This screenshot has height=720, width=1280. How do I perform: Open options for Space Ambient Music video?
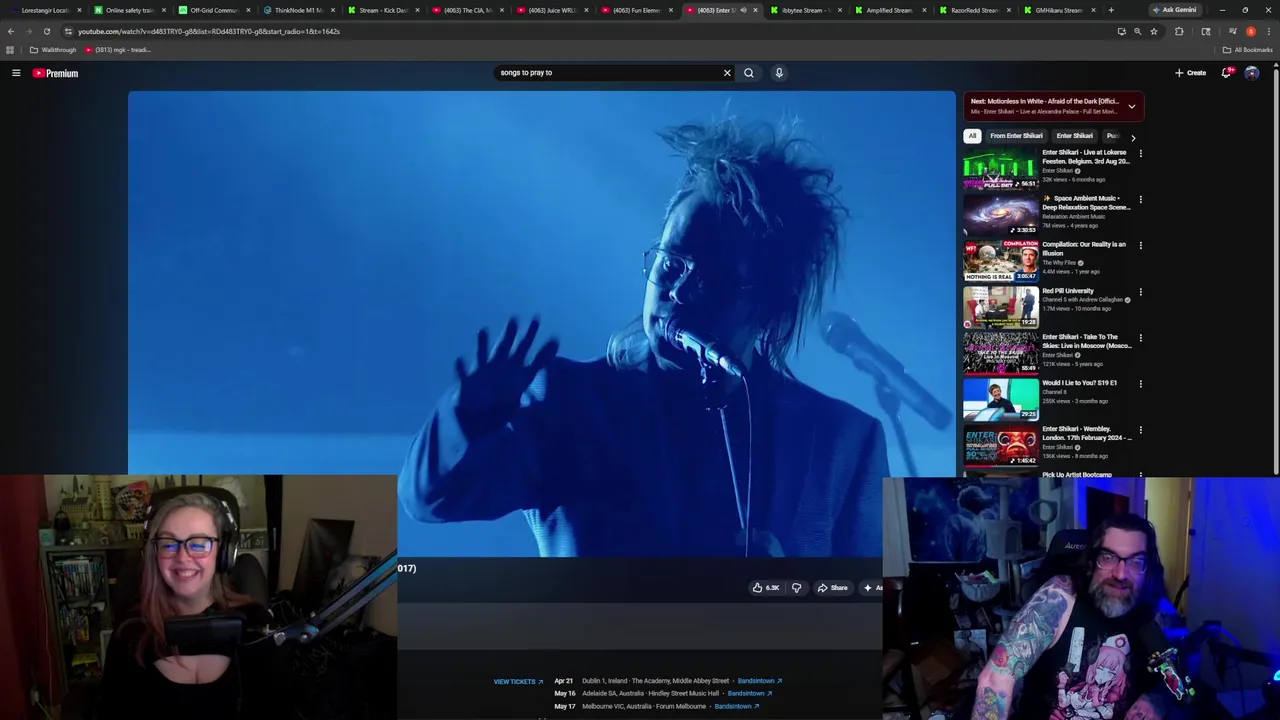pyautogui.click(x=1140, y=199)
